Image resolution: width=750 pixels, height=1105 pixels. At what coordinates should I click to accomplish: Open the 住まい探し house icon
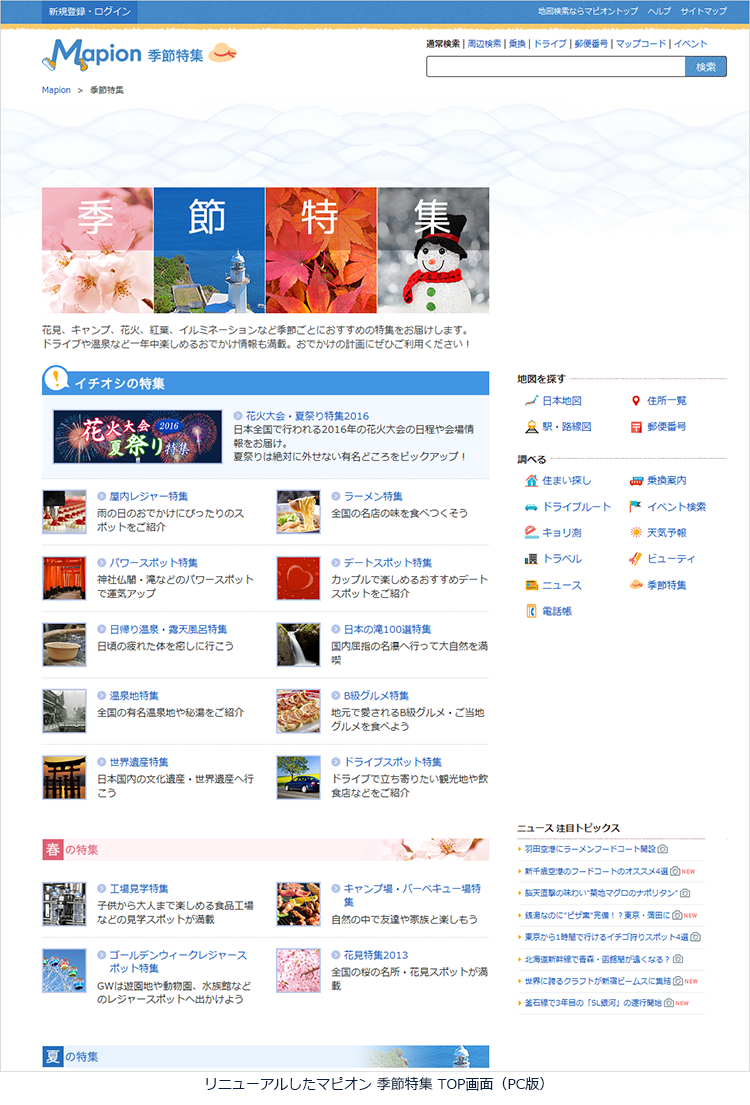(x=531, y=481)
